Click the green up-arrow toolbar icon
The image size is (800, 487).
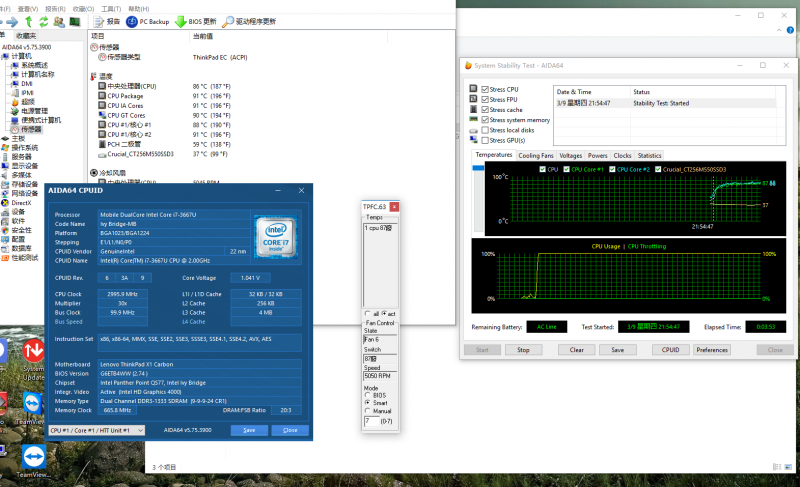[x=29, y=21]
